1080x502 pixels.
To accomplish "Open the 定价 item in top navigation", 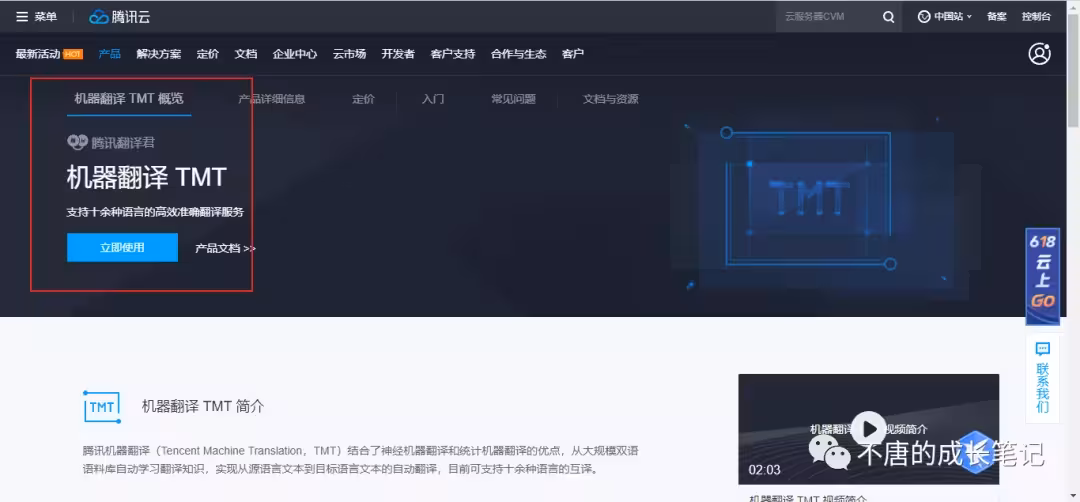I will tap(207, 54).
